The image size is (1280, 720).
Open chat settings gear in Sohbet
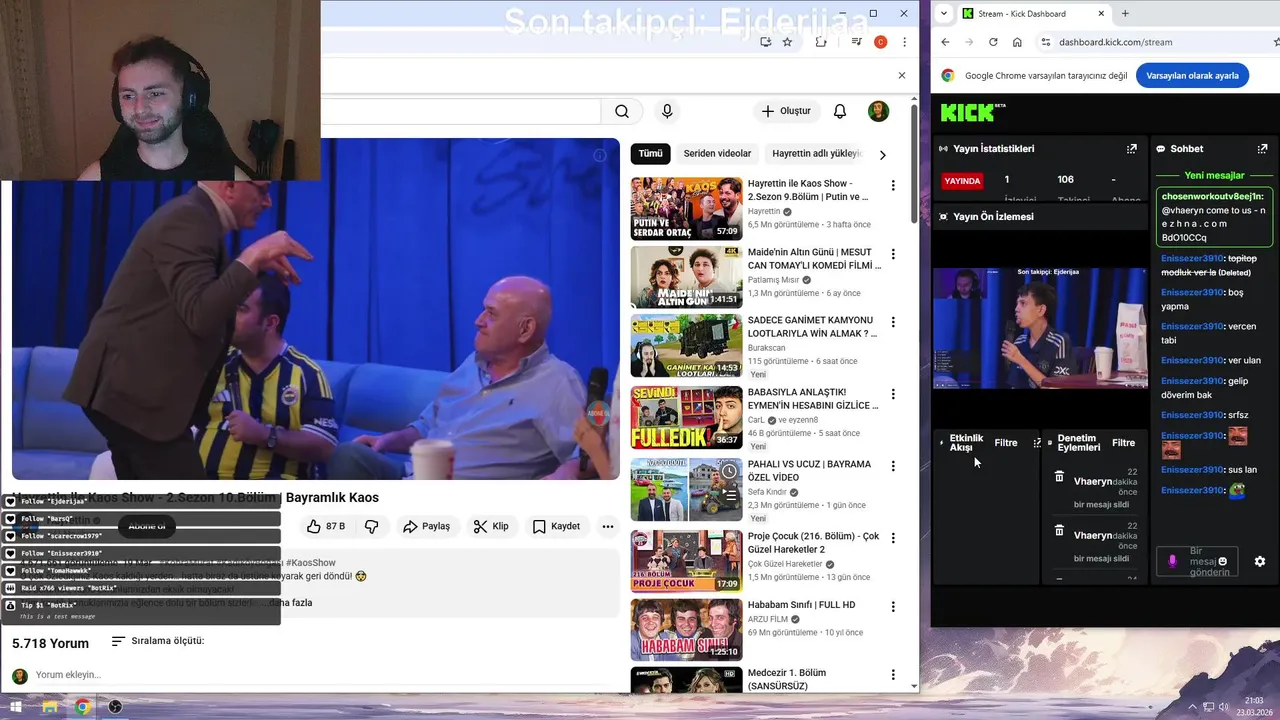click(1260, 562)
